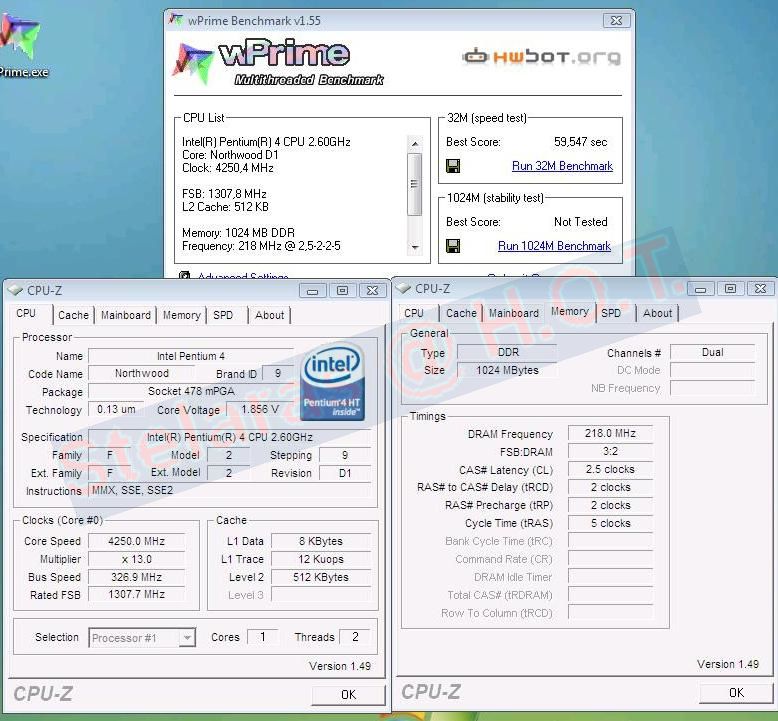778x721 pixels.
Task: Click the Core Voltage 1.856 V field
Action: point(260,409)
